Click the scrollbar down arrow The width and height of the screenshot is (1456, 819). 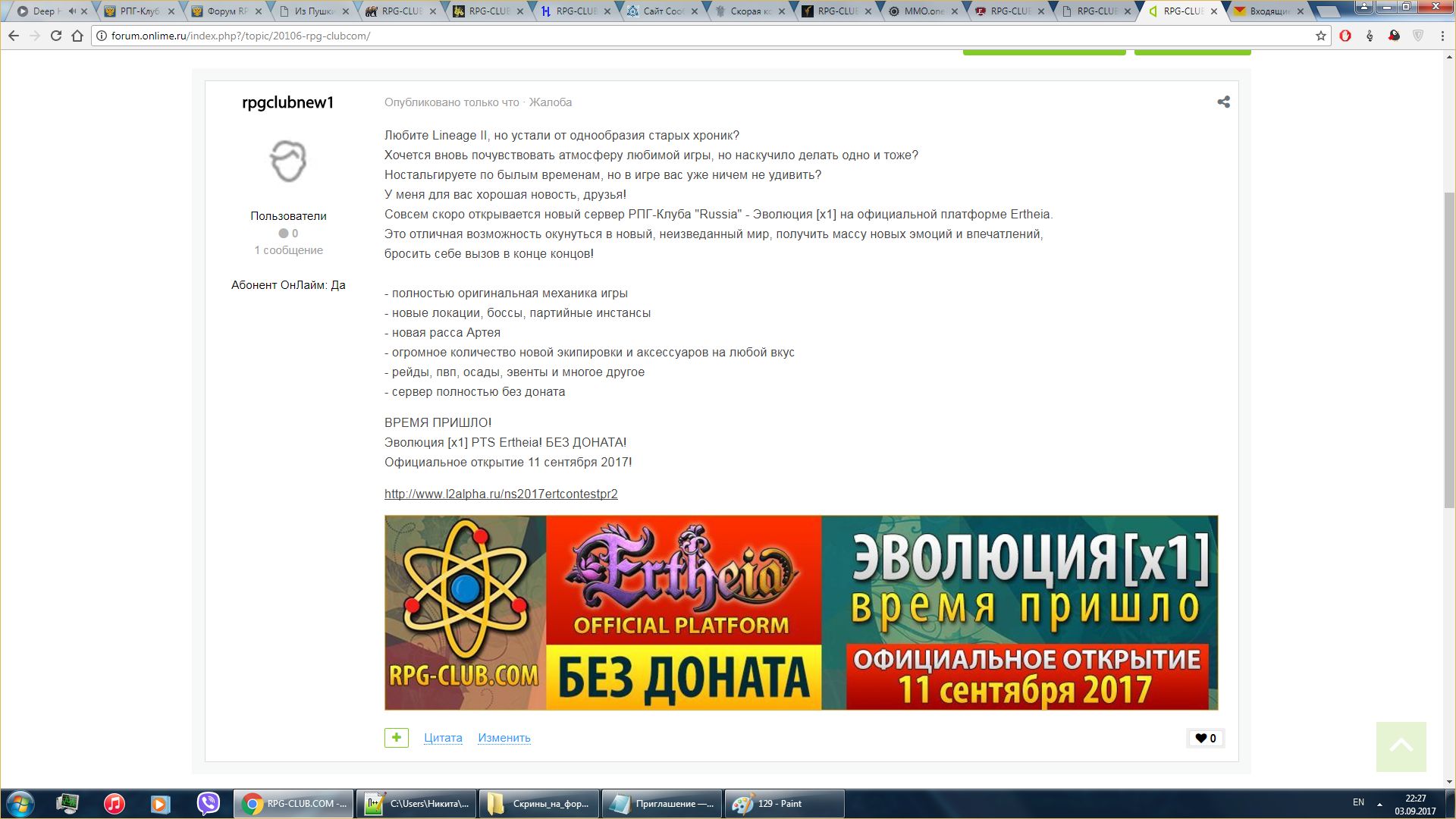point(1449,782)
